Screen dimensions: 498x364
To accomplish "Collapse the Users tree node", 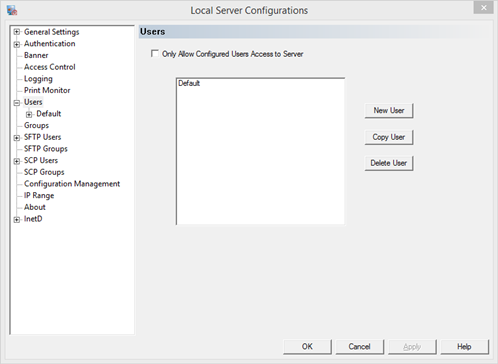I will 17,103.
